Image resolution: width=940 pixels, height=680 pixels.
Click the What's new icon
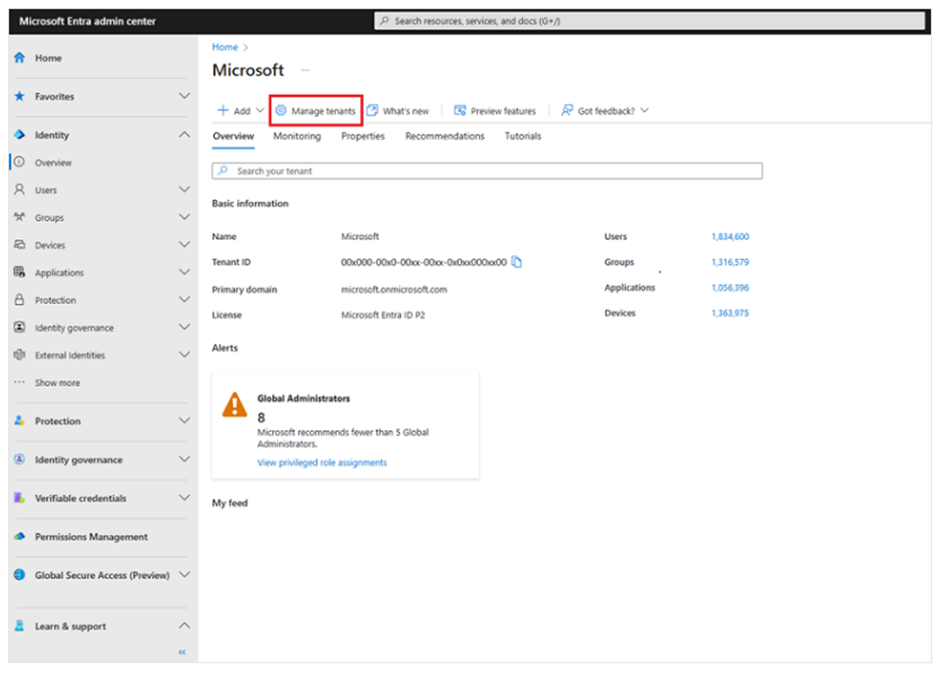coord(372,110)
